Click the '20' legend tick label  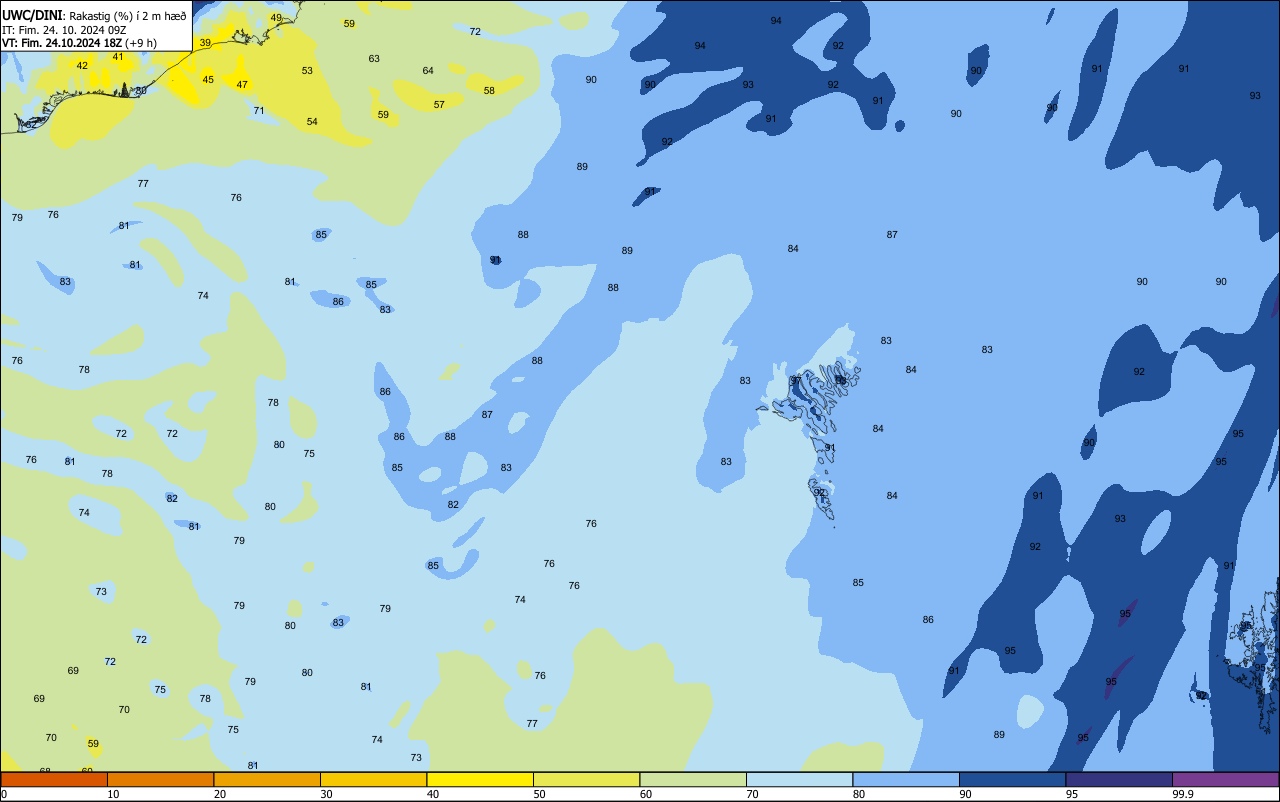[x=220, y=794]
